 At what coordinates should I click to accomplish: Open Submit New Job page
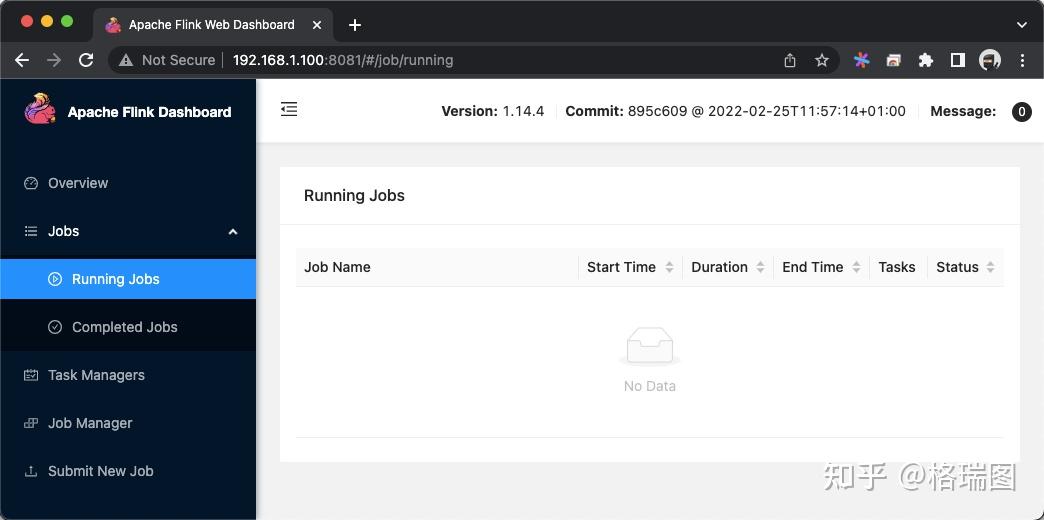point(100,471)
